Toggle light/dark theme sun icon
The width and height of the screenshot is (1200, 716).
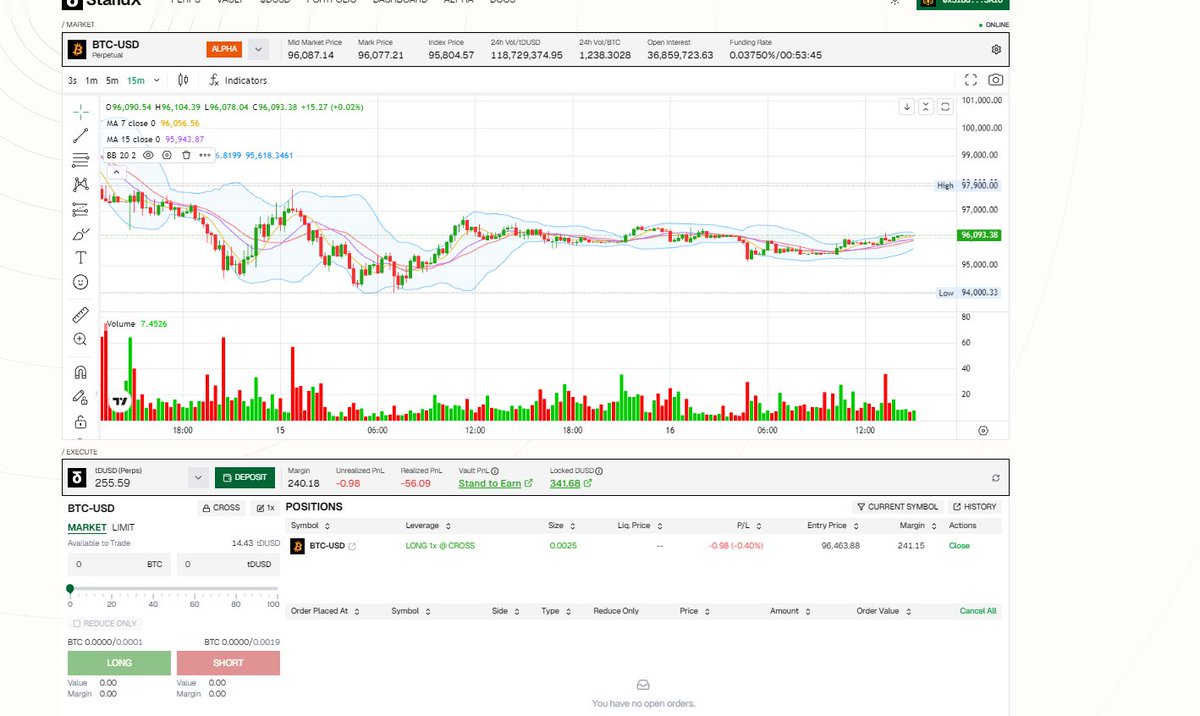(895, 2)
